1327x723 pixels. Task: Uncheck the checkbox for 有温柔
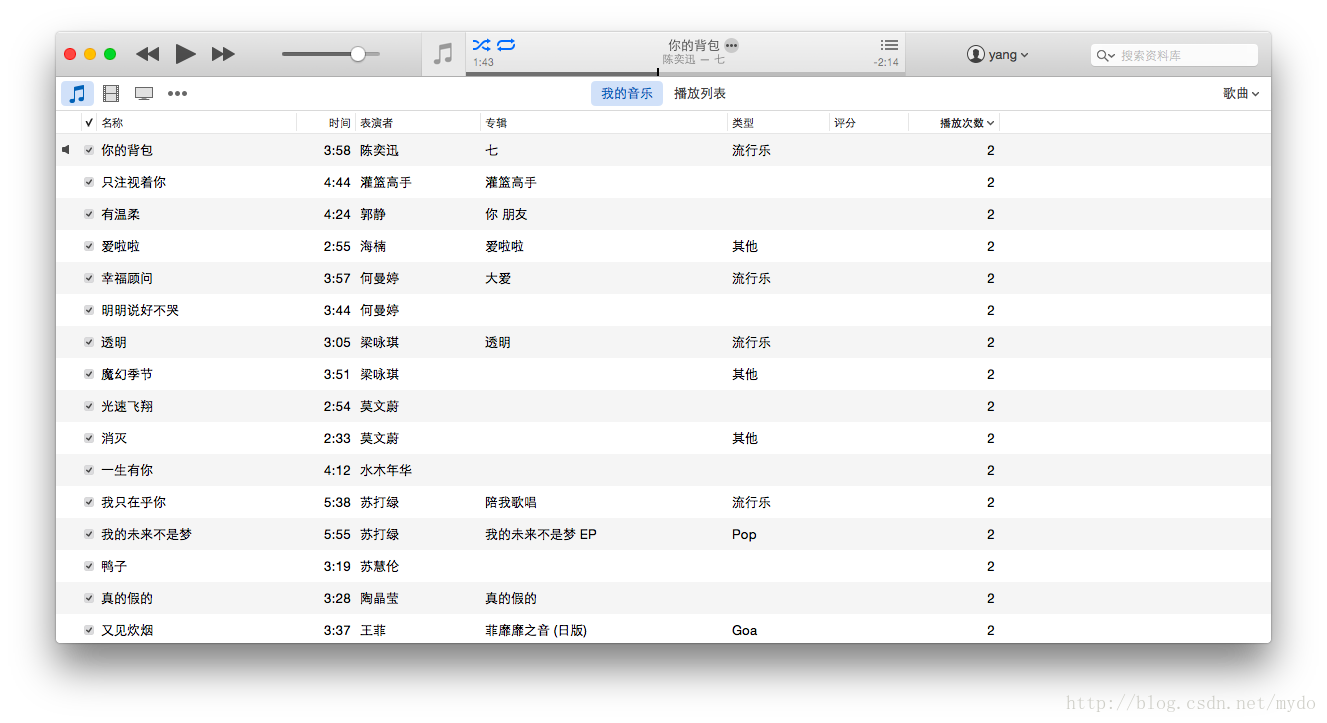click(x=89, y=214)
